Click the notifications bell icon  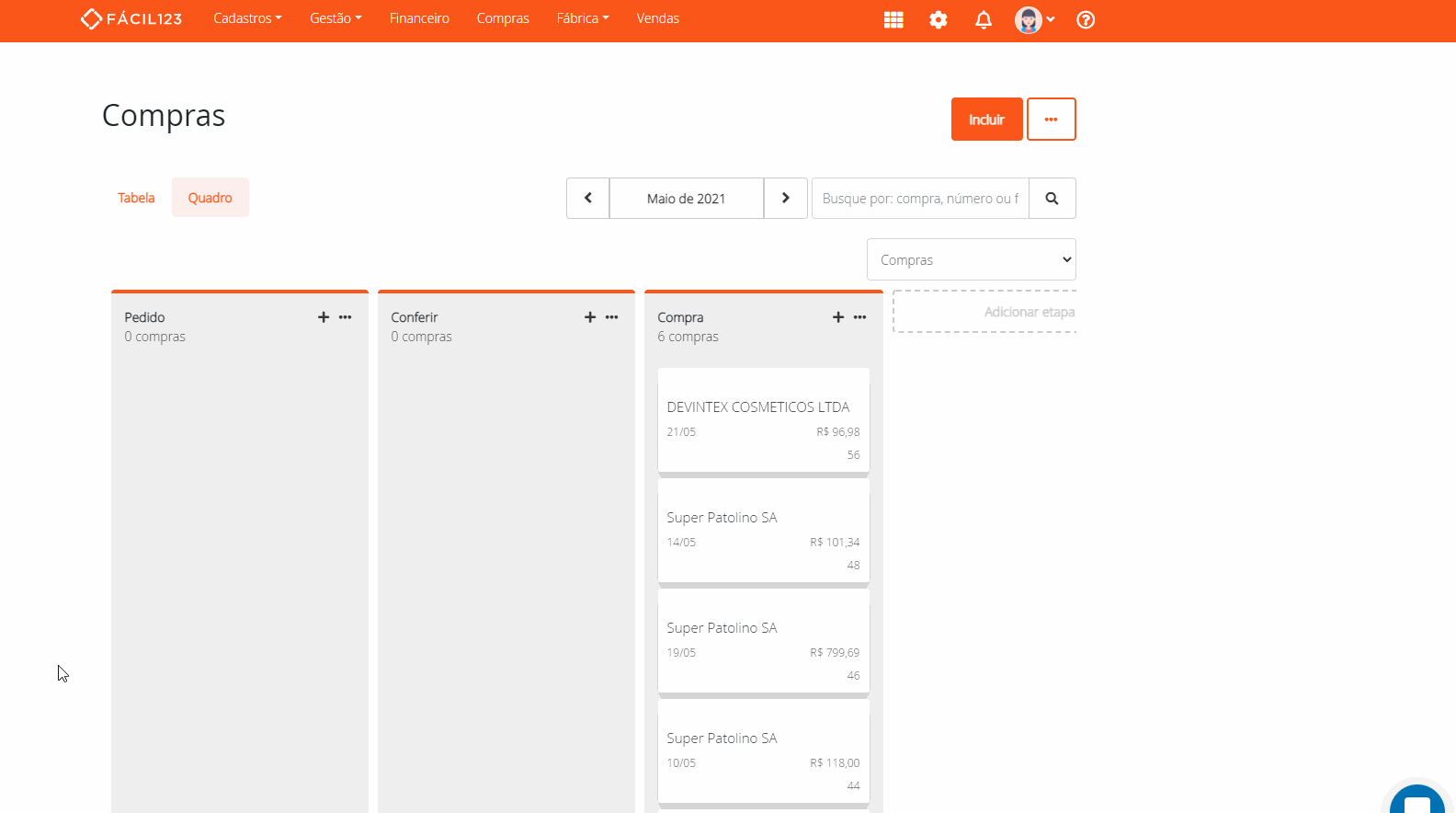(x=983, y=19)
